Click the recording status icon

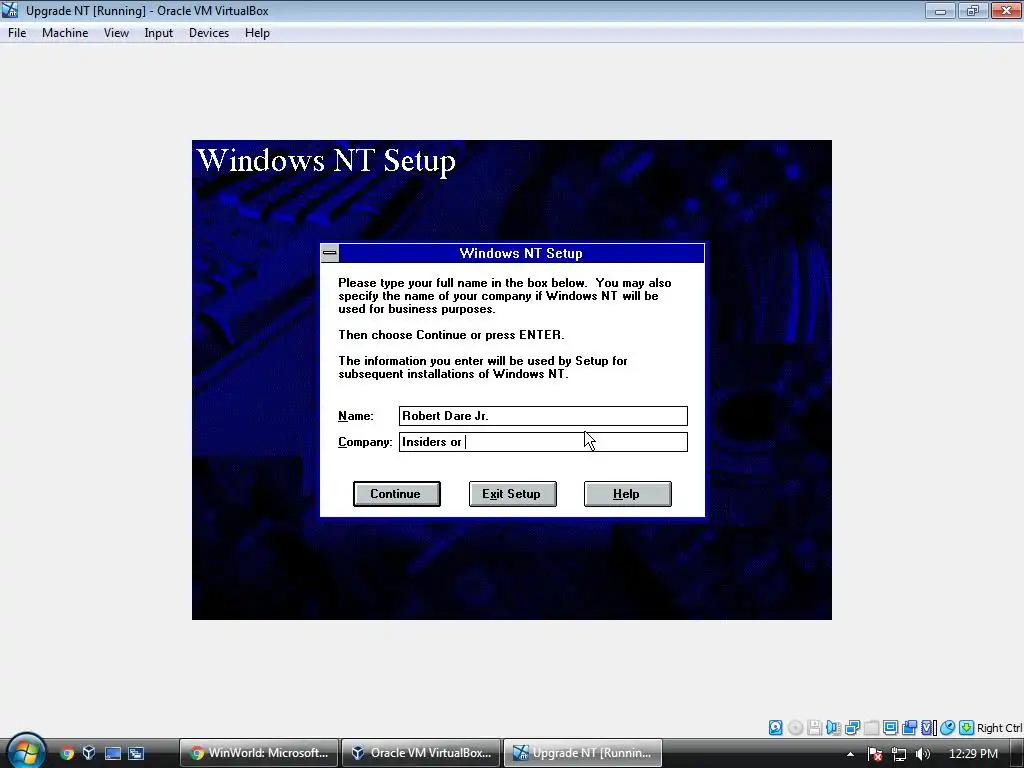coord(910,728)
